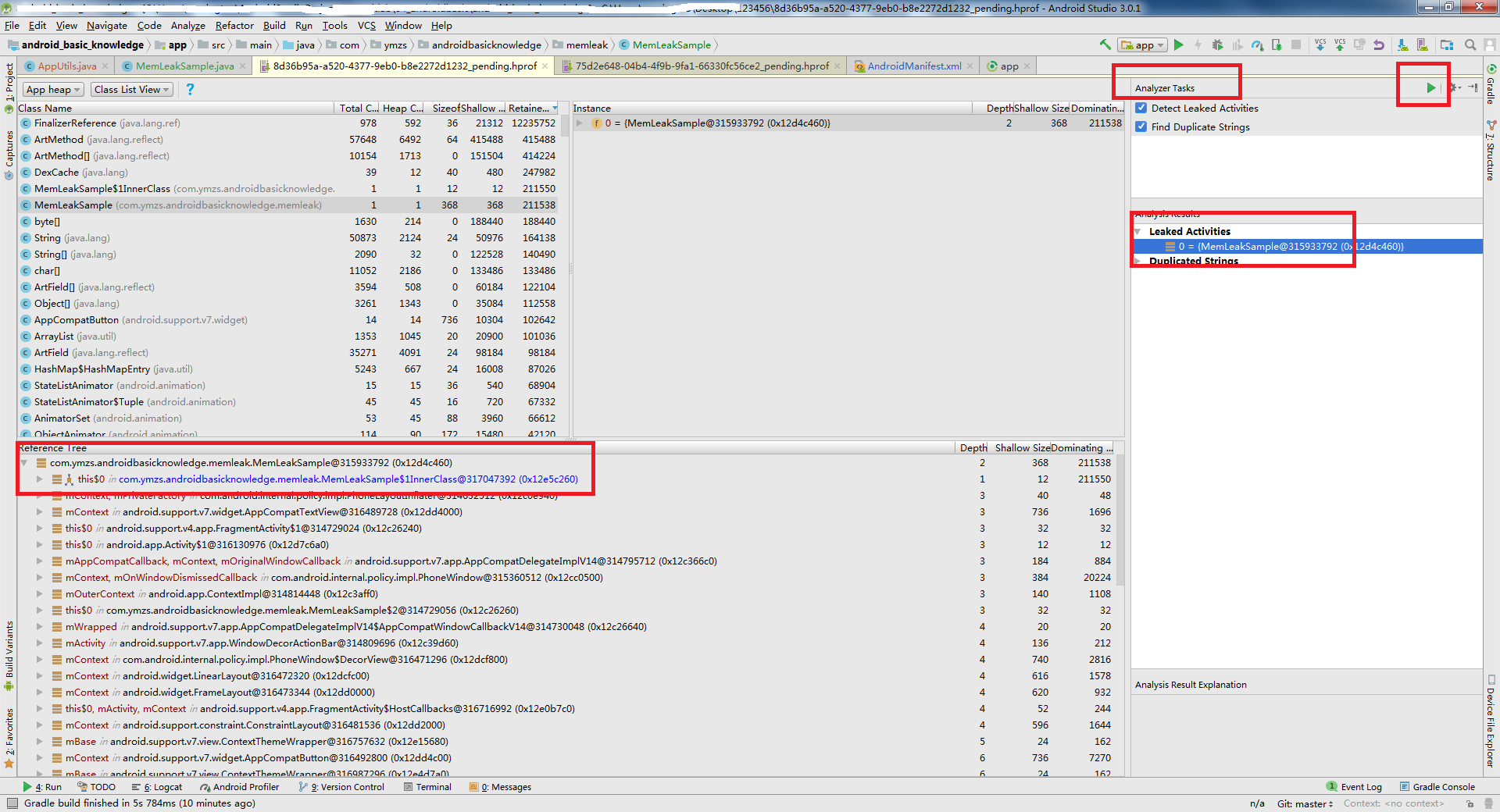Collapse MemLeakSample@315933792 reference tree root
1500x812 pixels.
coord(24,463)
